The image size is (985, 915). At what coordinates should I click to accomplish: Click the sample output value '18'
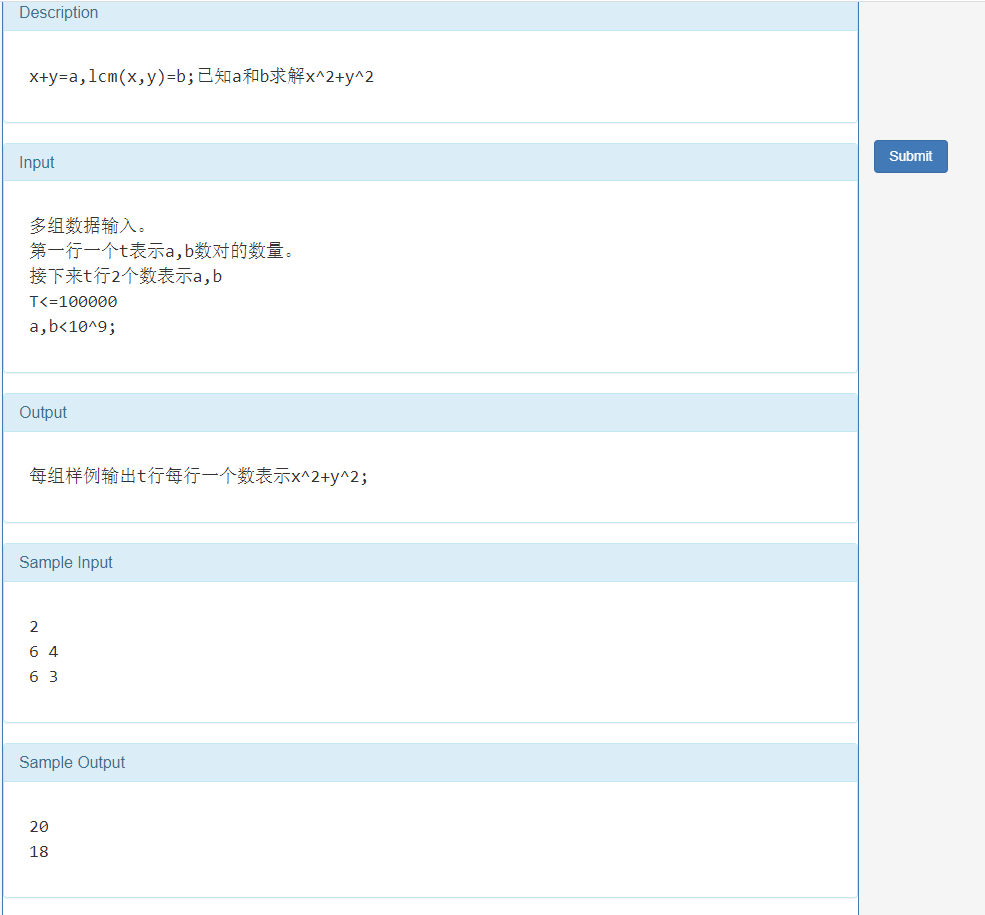38,851
